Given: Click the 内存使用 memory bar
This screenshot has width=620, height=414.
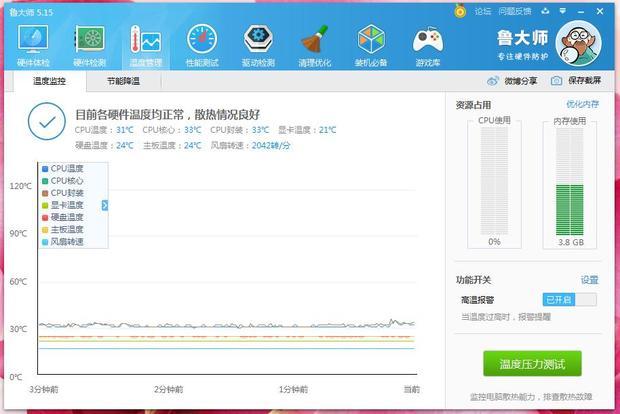Looking at the screenshot, I should 570,181.
